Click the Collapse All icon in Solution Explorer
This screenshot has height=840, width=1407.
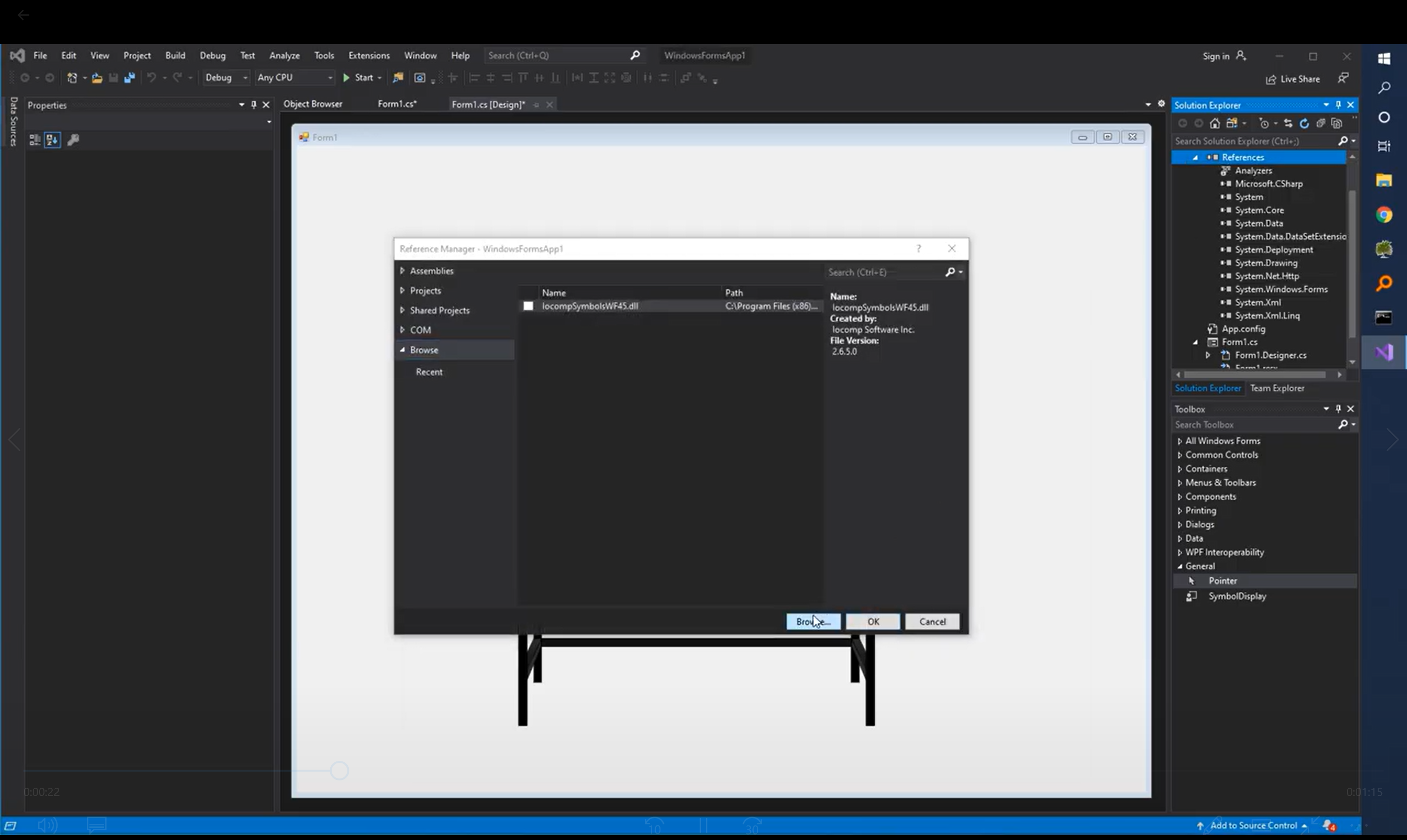[x=1321, y=124]
